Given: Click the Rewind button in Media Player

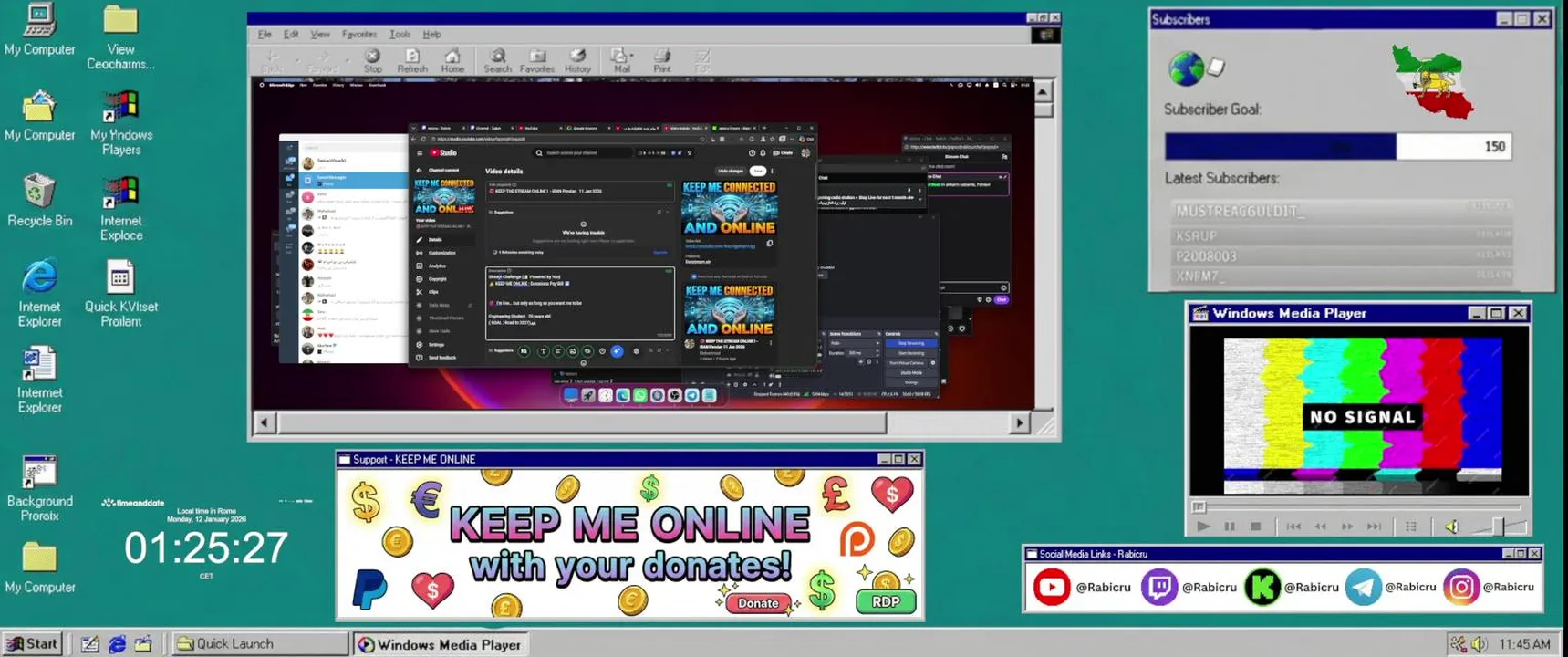Looking at the screenshot, I should [1320, 527].
